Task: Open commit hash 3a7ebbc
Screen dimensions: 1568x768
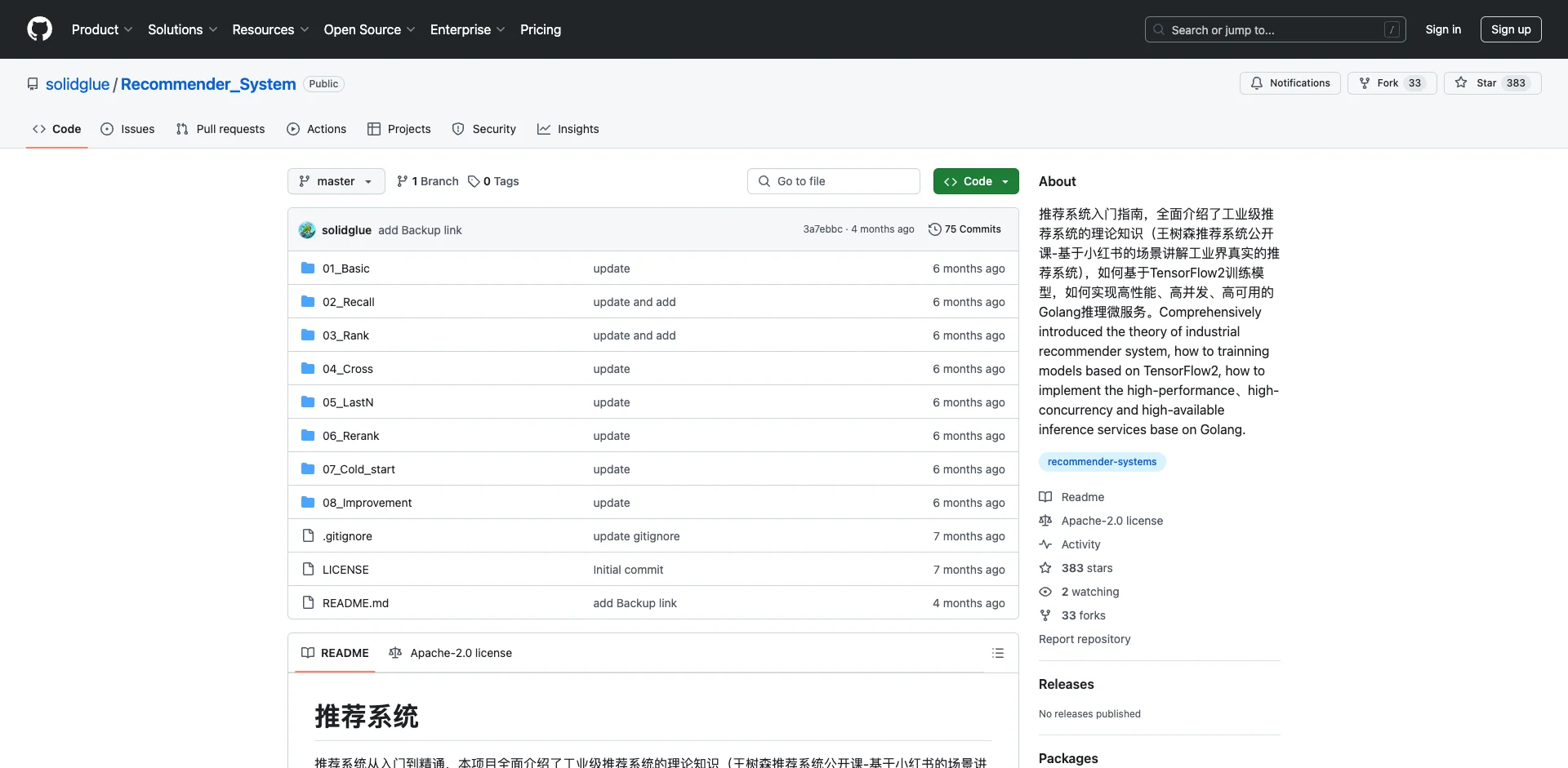Action: (822, 229)
